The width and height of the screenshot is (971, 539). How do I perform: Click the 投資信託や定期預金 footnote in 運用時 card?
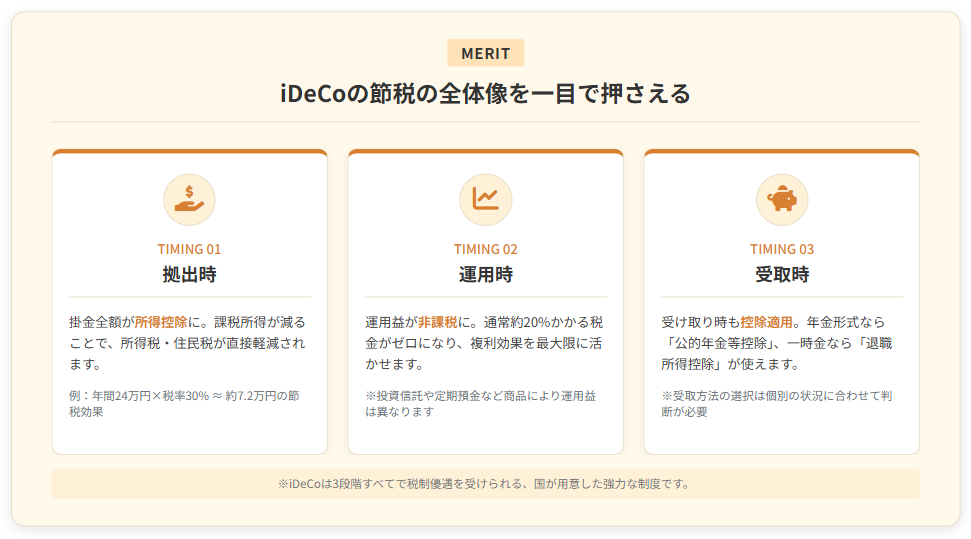[x=480, y=403]
